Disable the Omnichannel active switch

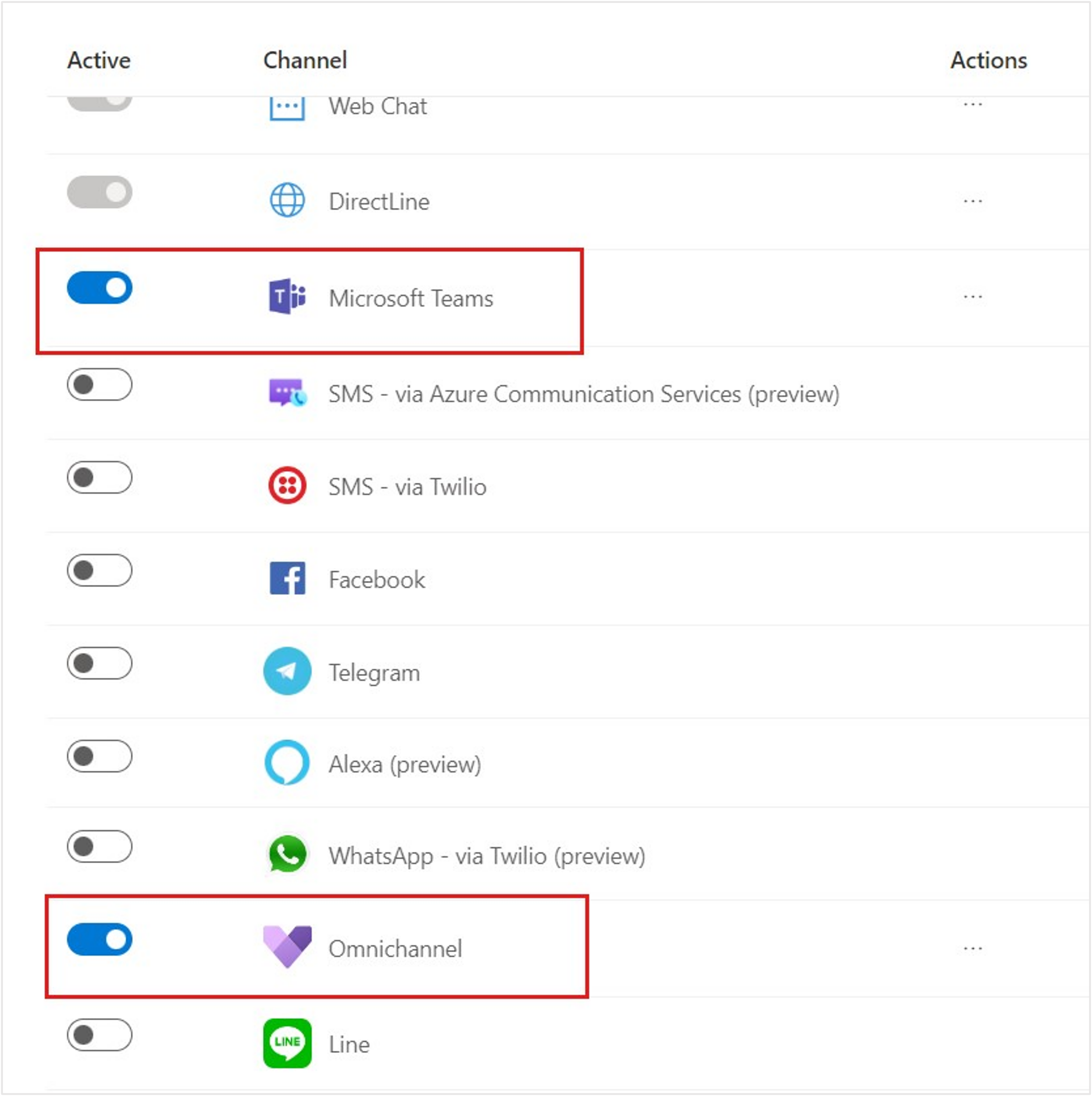(x=100, y=939)
